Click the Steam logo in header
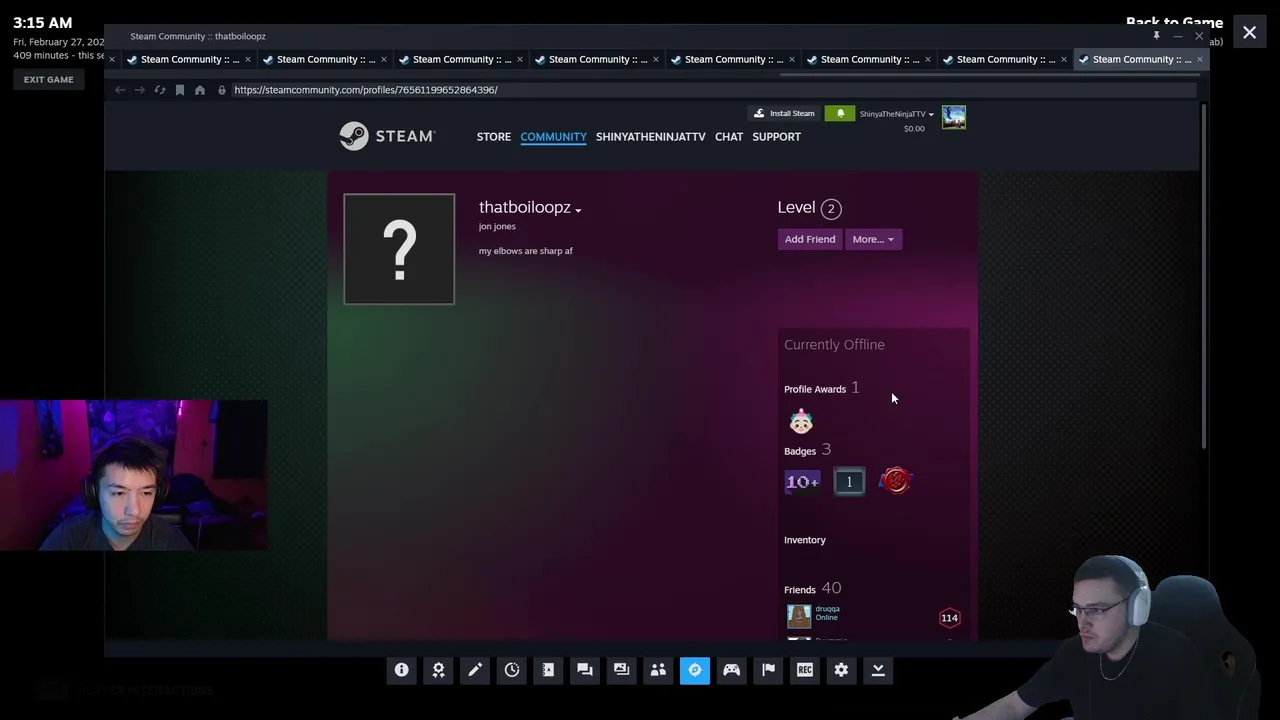1280x720 pixels. pyautogui.click(x=387, y=136)
